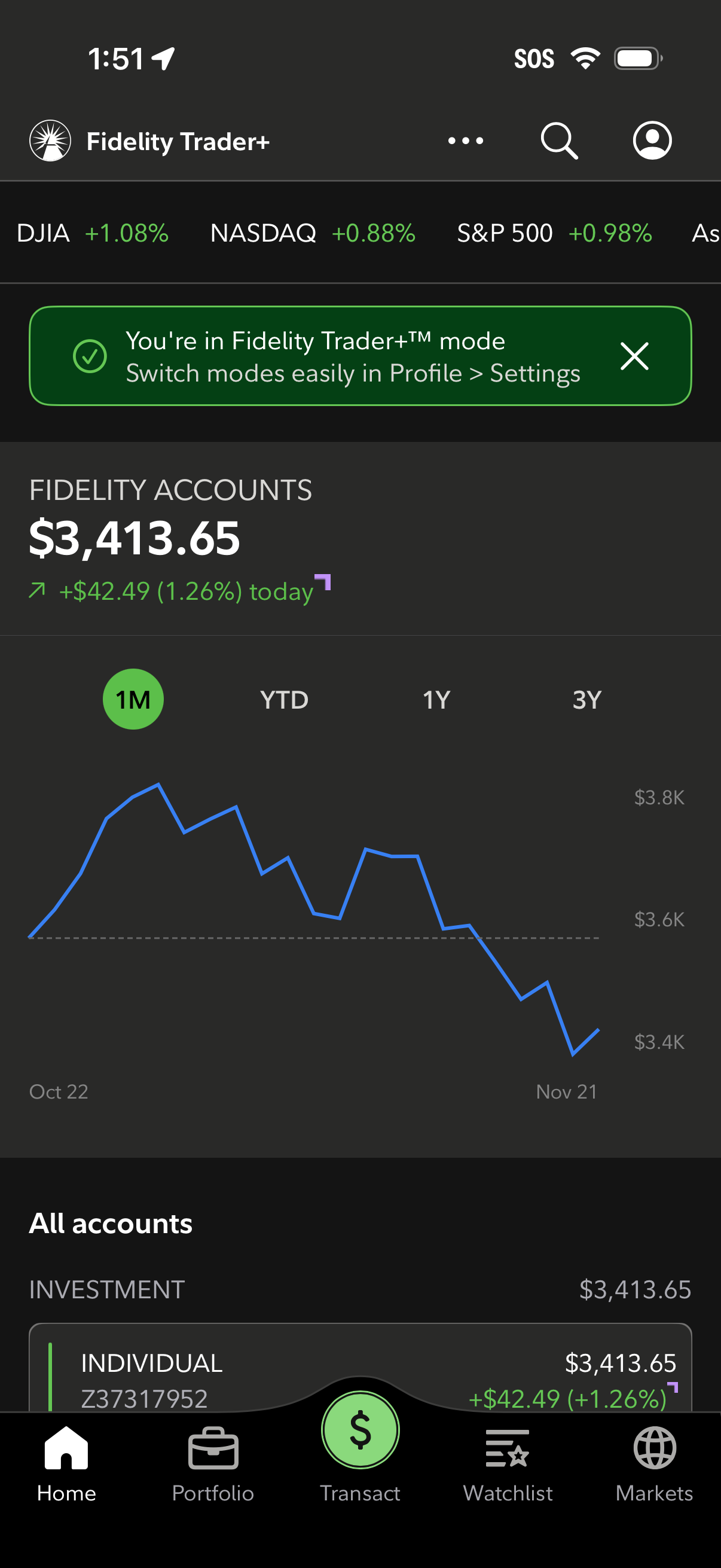Switch chart range to 3Y
This screenshot has width=721, height=1568.
pyautogui.click(x=586, y=700)
